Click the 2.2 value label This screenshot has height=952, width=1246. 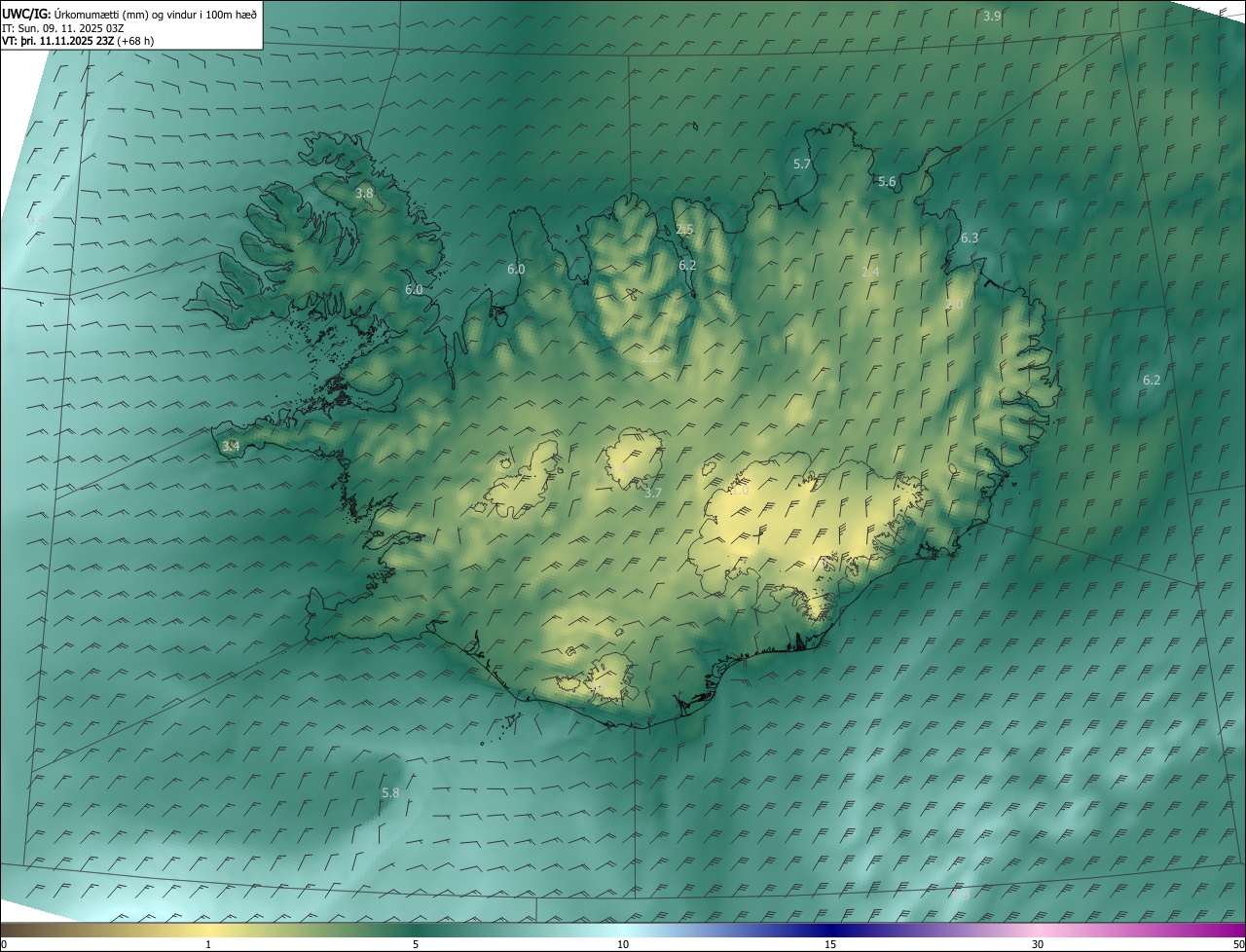pyautogui.click(x=650, y=358)
